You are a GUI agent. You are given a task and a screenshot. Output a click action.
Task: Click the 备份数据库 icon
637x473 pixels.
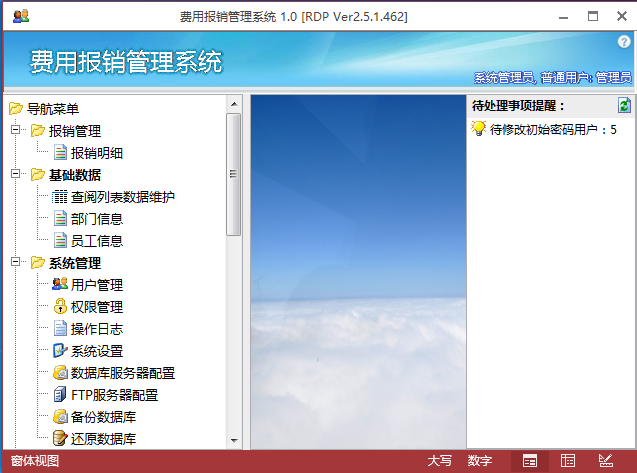(60, 417)
